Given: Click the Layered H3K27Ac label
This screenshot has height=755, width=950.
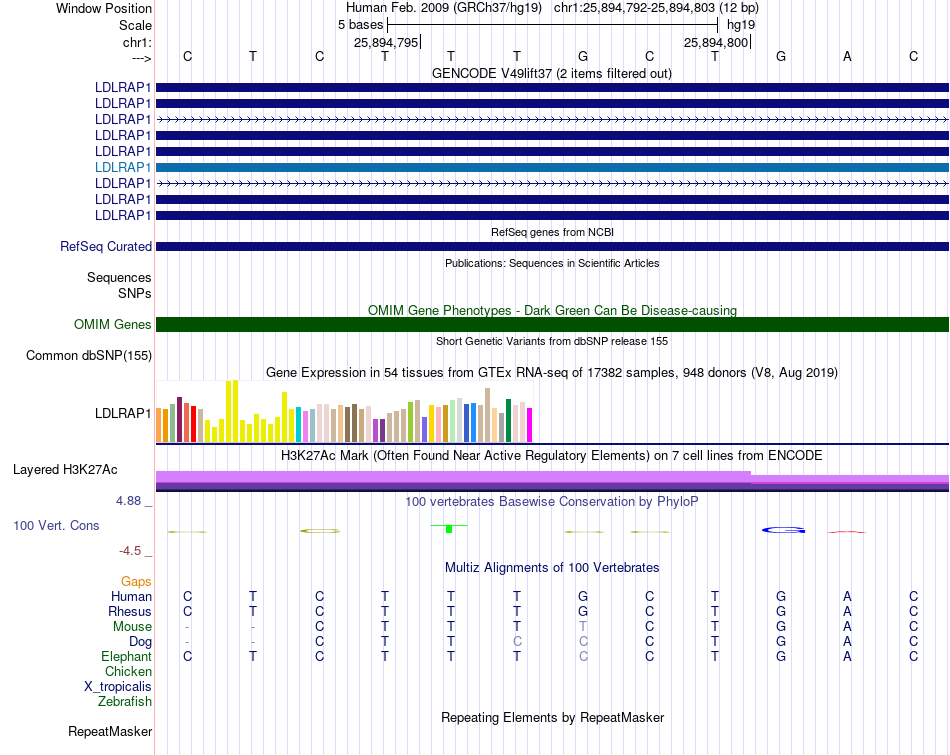Looking at the screenshot, I should (65, 470).
